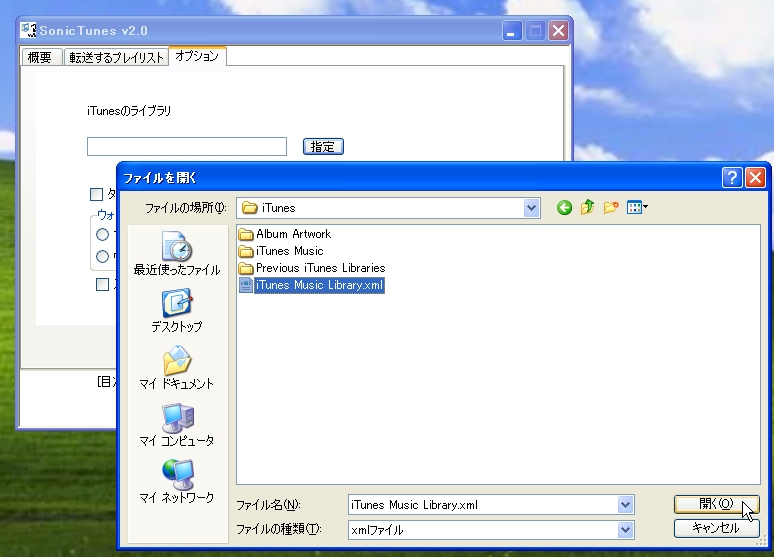
Task: Select the Album Artwork folder
Action: (285, 234)
